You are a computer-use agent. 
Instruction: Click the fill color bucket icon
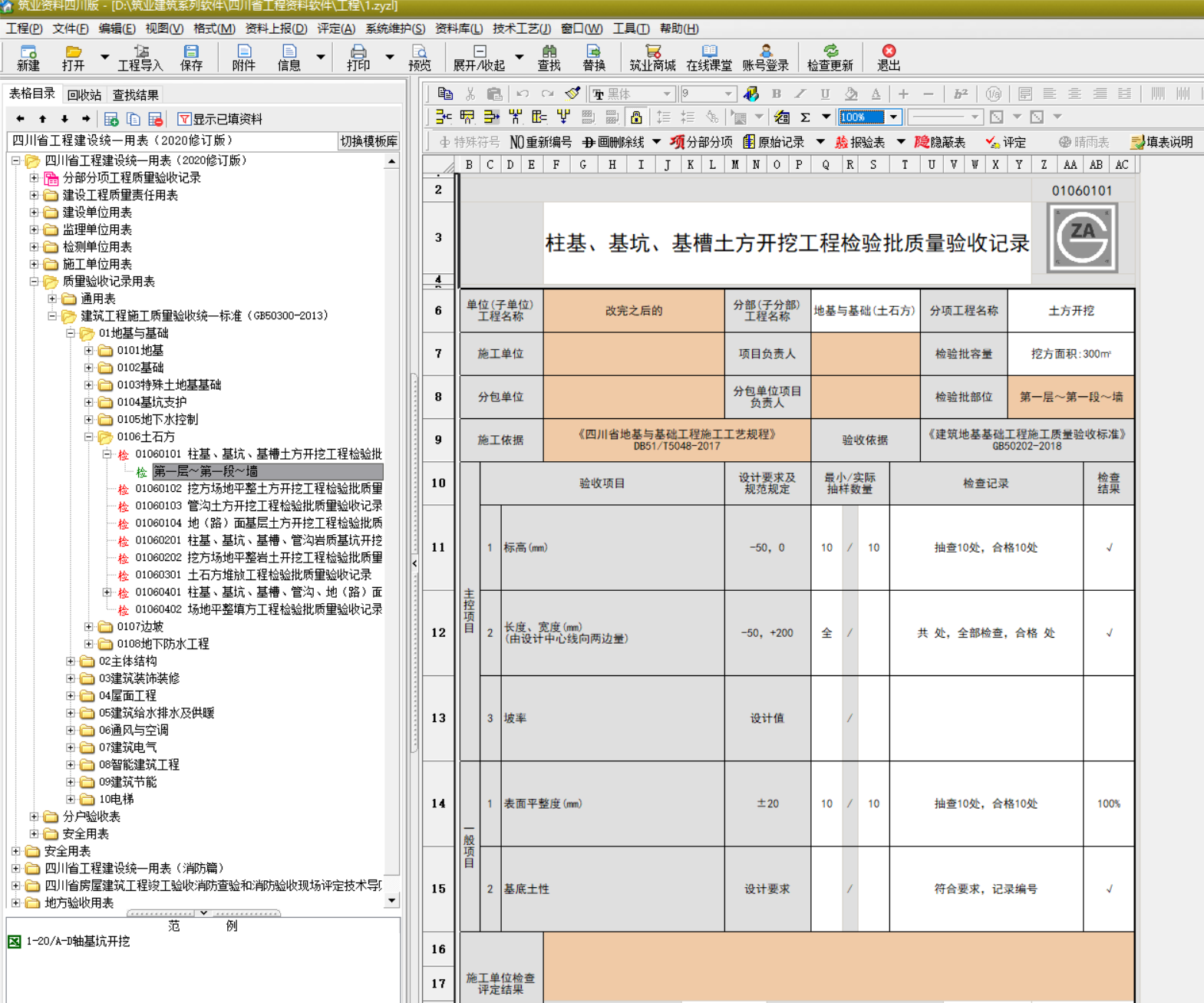click(x=850, y=94)
